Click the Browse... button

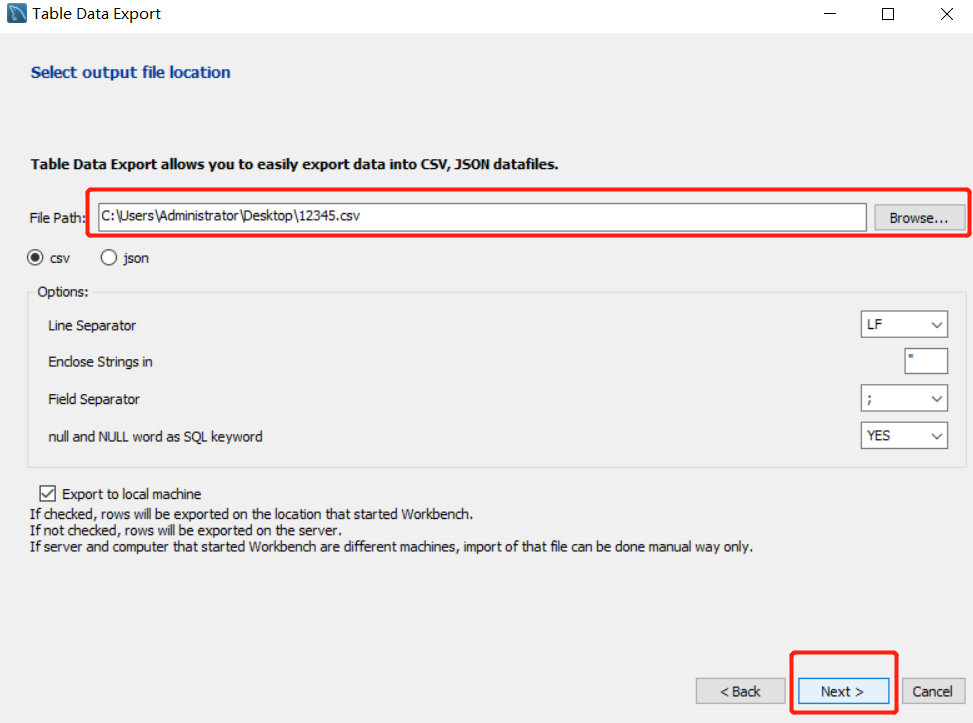919,218
